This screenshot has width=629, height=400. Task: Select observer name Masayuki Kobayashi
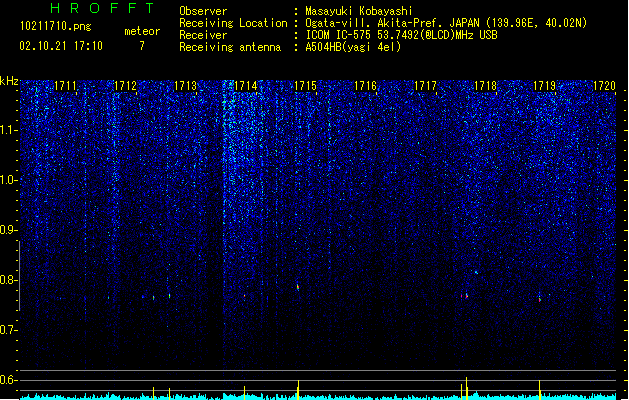[x=359, y=11]
